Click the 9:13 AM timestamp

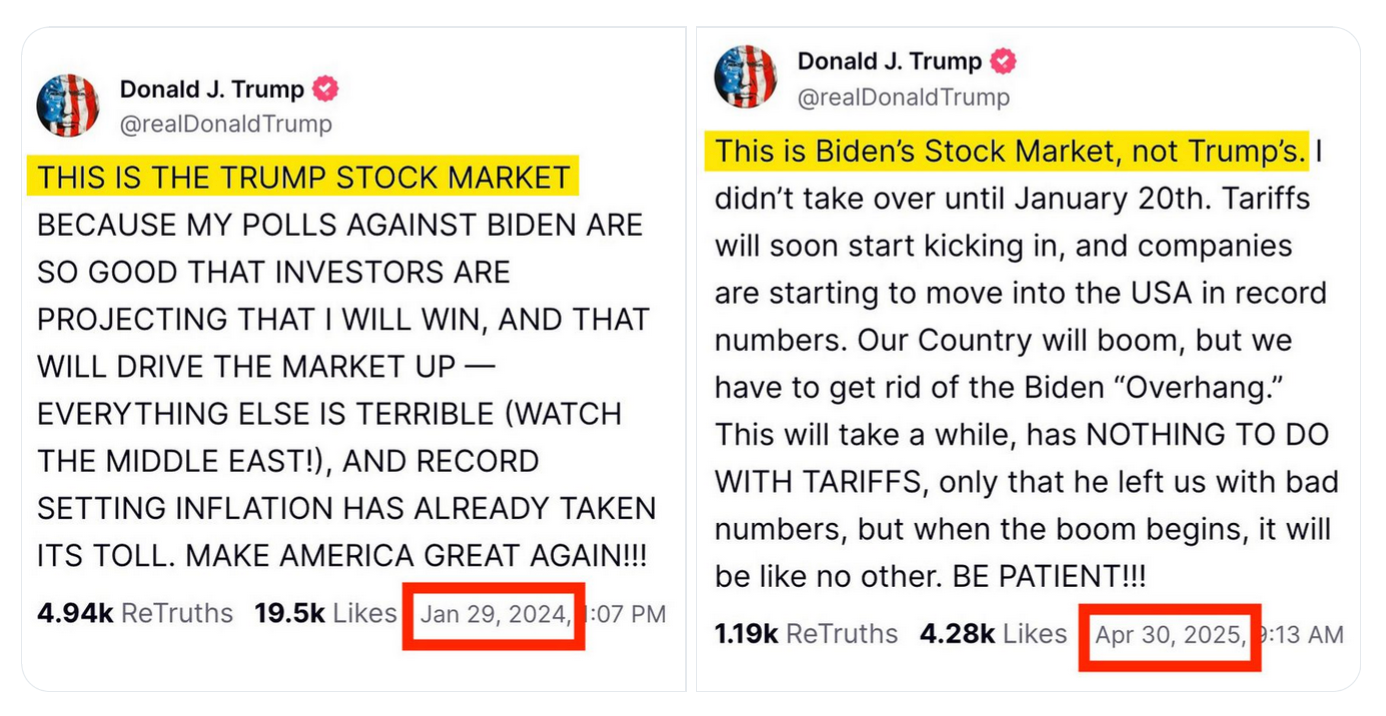point(1302,634)
